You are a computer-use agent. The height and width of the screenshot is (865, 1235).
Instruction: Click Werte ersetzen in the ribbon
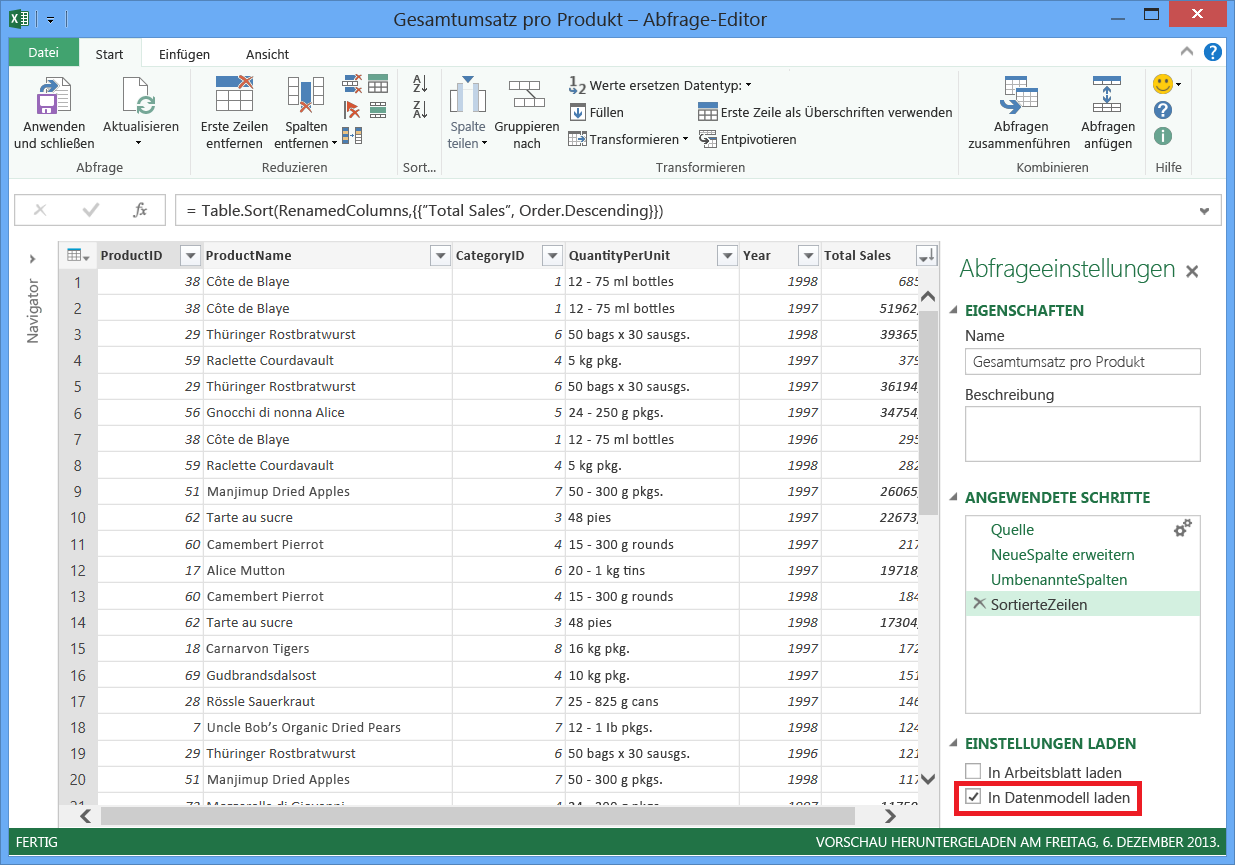tap(624, 86)
